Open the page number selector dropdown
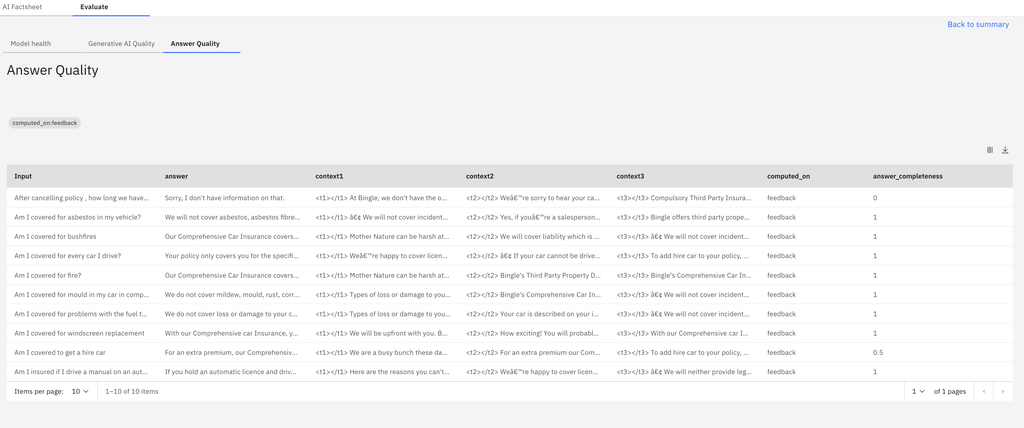Screen dimensions: 1024x428 click(918, 391)
